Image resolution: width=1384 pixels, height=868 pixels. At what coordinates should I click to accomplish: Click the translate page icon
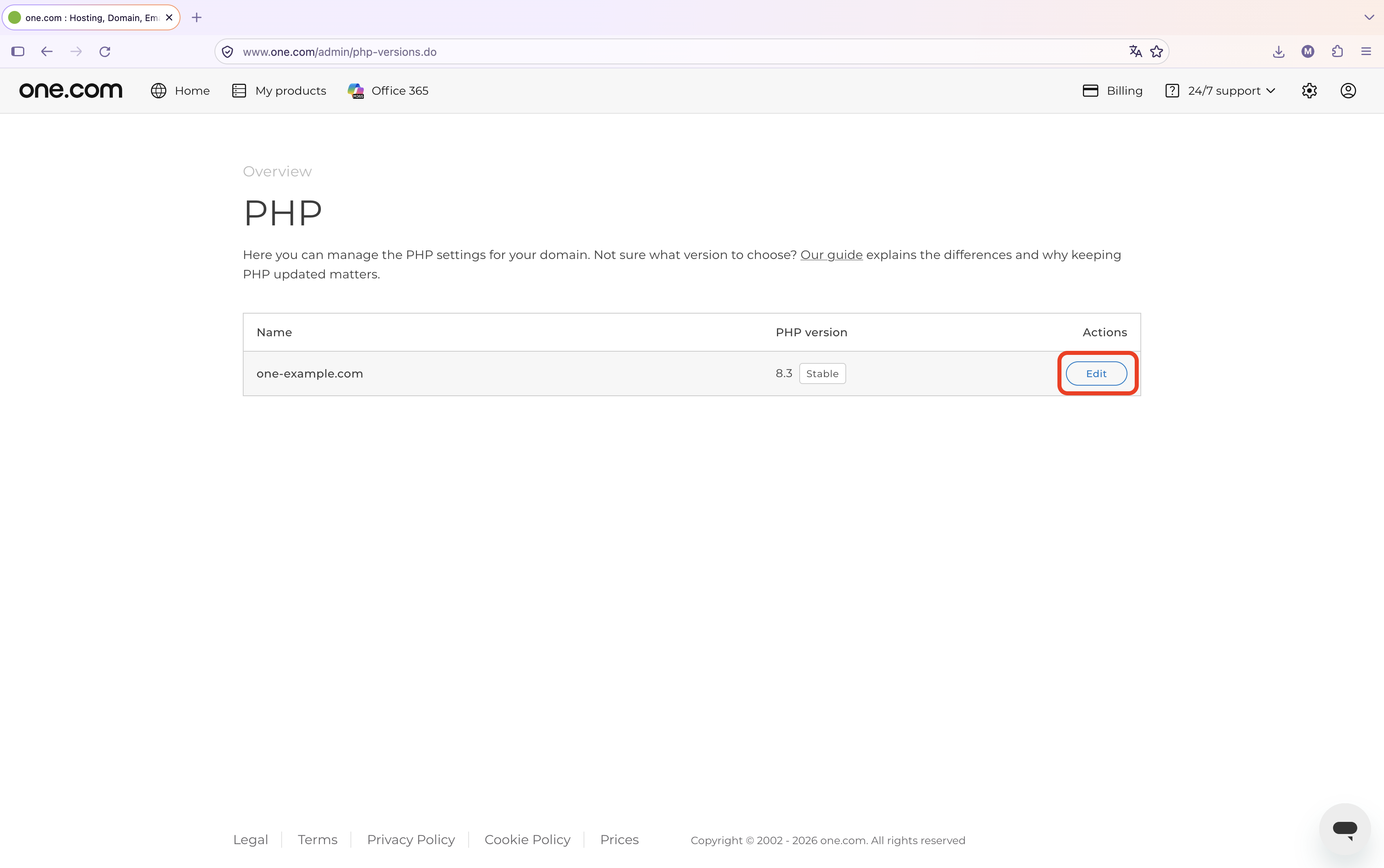coord(1135,52)
